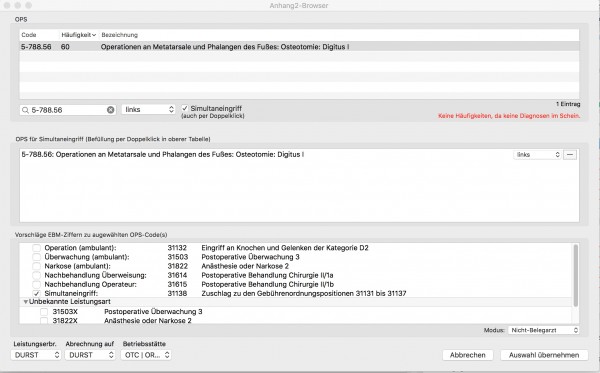Uncheck Simultaneingriff 31138 suggestion
The height and width of the screenshot is (373, 600).
(36, 293)
